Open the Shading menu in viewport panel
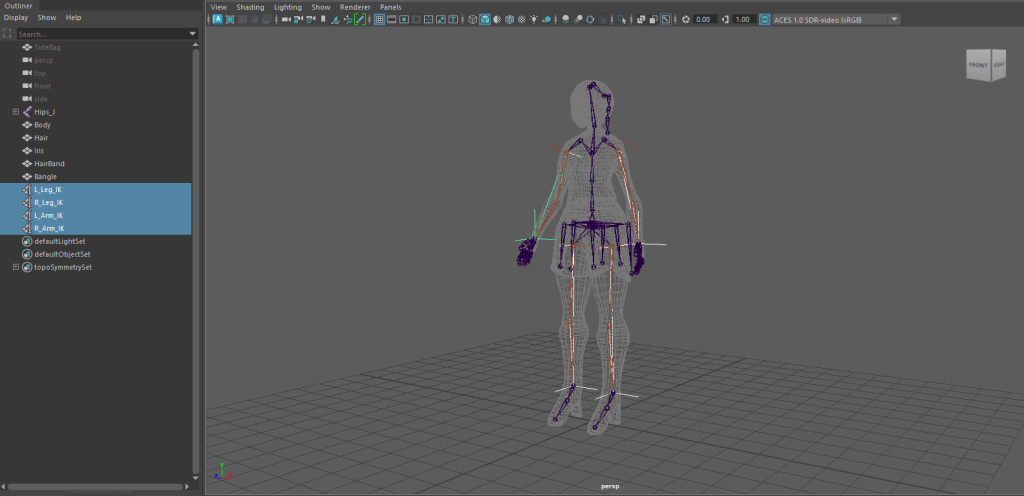Image resolution: width=1024 pixels, height=496 pixels. click(x=250, y=6)
